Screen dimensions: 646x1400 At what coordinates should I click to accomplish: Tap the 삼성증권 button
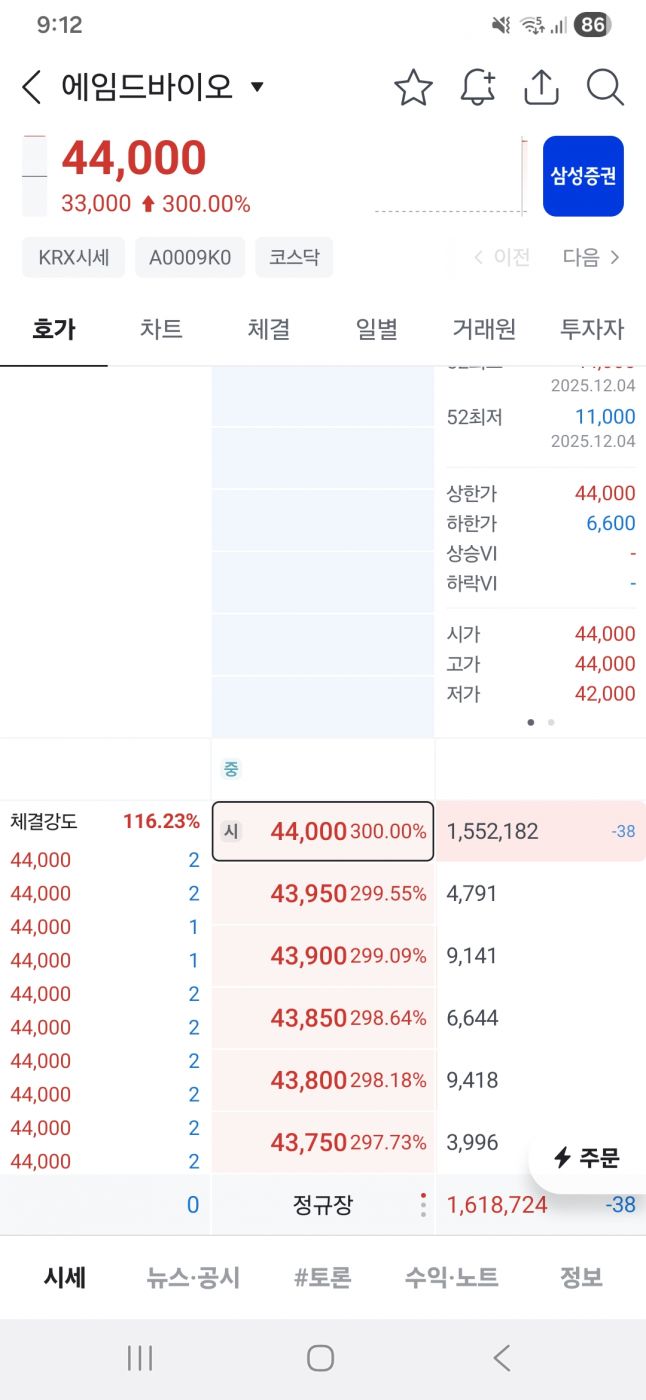click(583, 176)
